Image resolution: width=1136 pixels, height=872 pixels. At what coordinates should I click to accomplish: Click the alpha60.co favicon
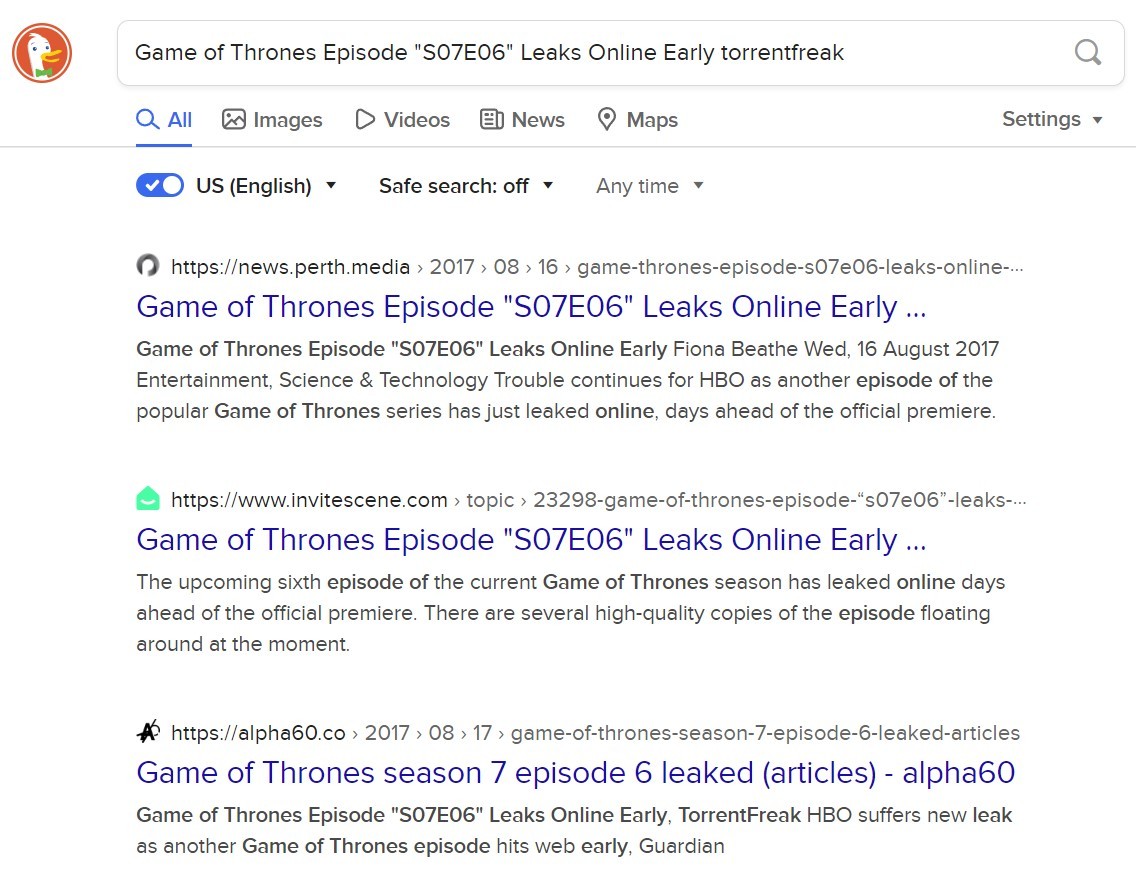pyautogui.click(x=148, y=732)
